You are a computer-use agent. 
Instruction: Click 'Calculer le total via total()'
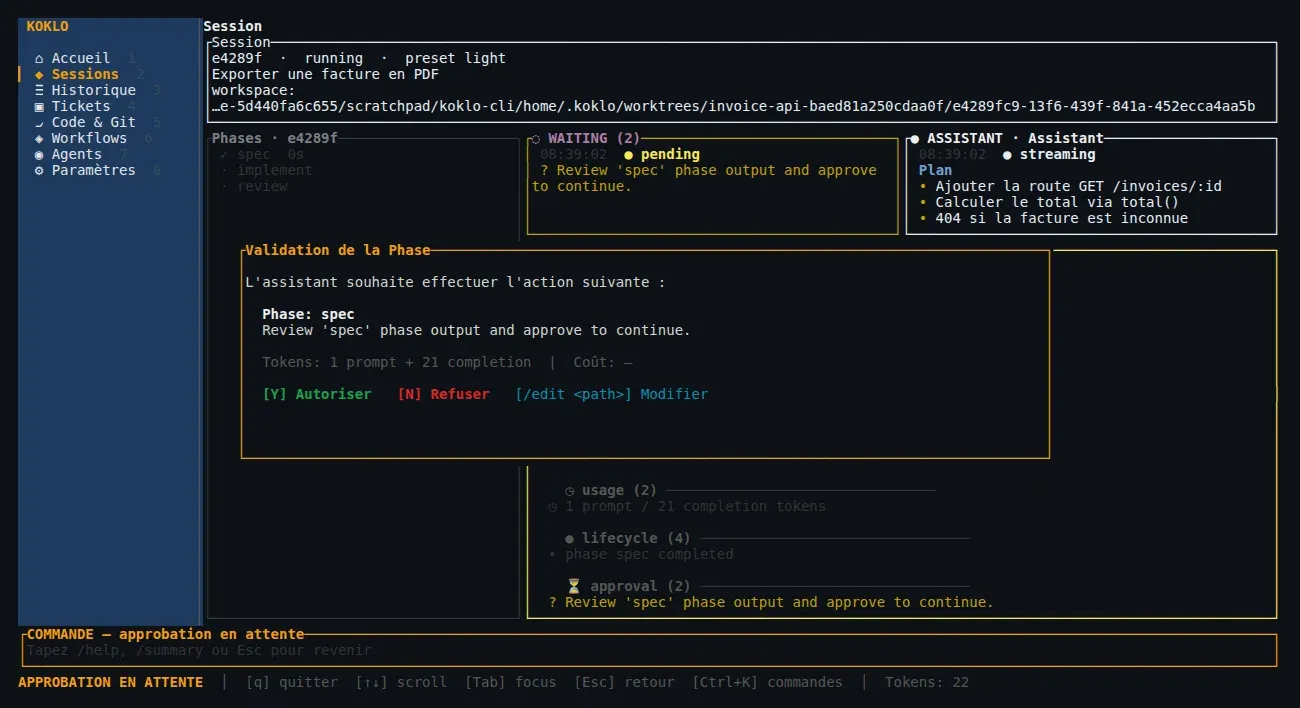pos(1057,202)
